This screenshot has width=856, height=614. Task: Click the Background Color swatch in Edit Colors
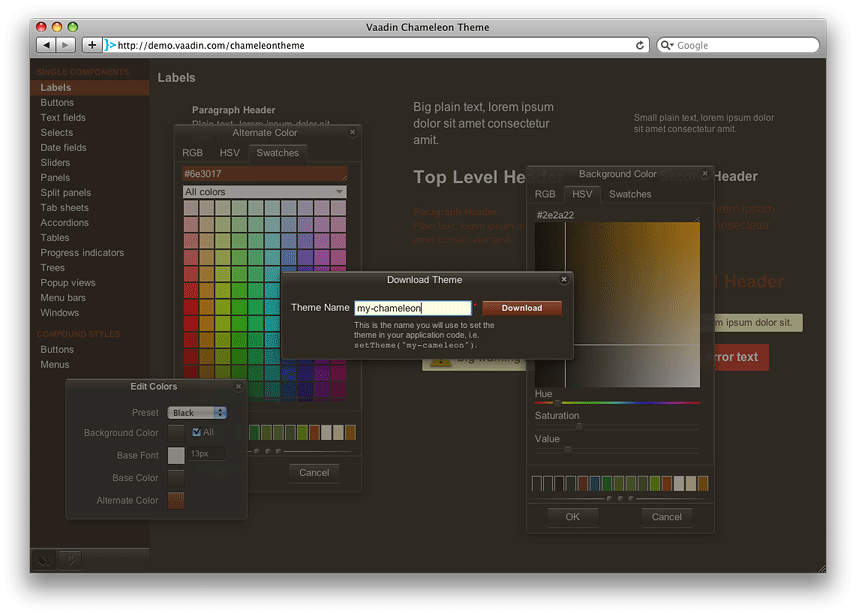(x=176, y=433)
